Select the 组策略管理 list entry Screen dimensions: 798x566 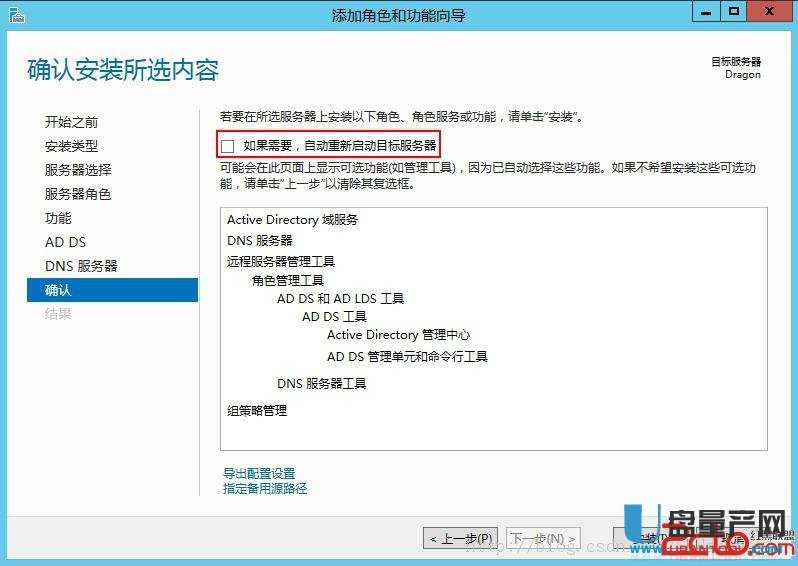click(257, 410)
